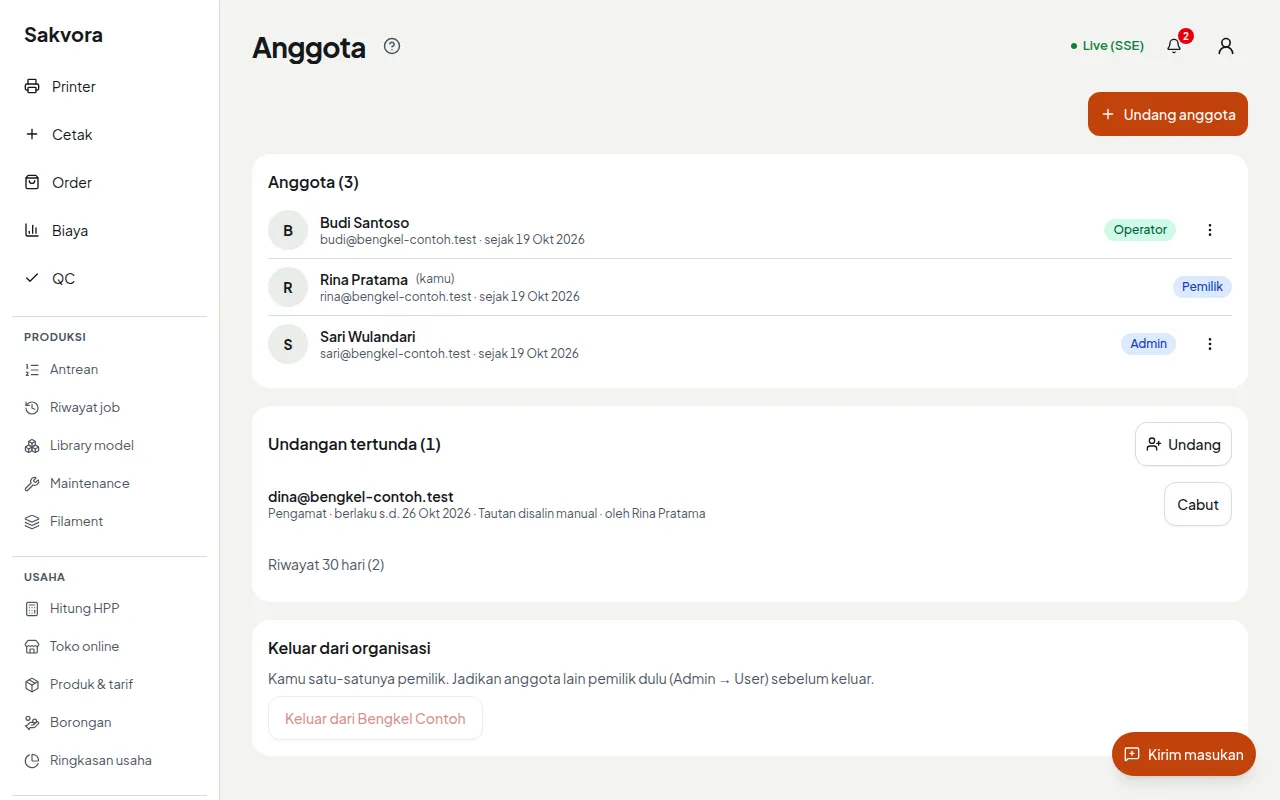Click the Undang anggota button

coord(1168,114)
